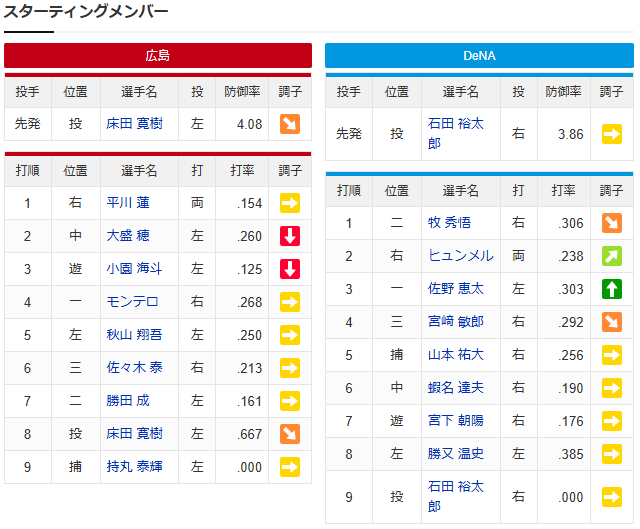Open player page for 宮﨑 敏郎
Image resolution: width=640 pixels, height=529 pixels.
(456, 322)
